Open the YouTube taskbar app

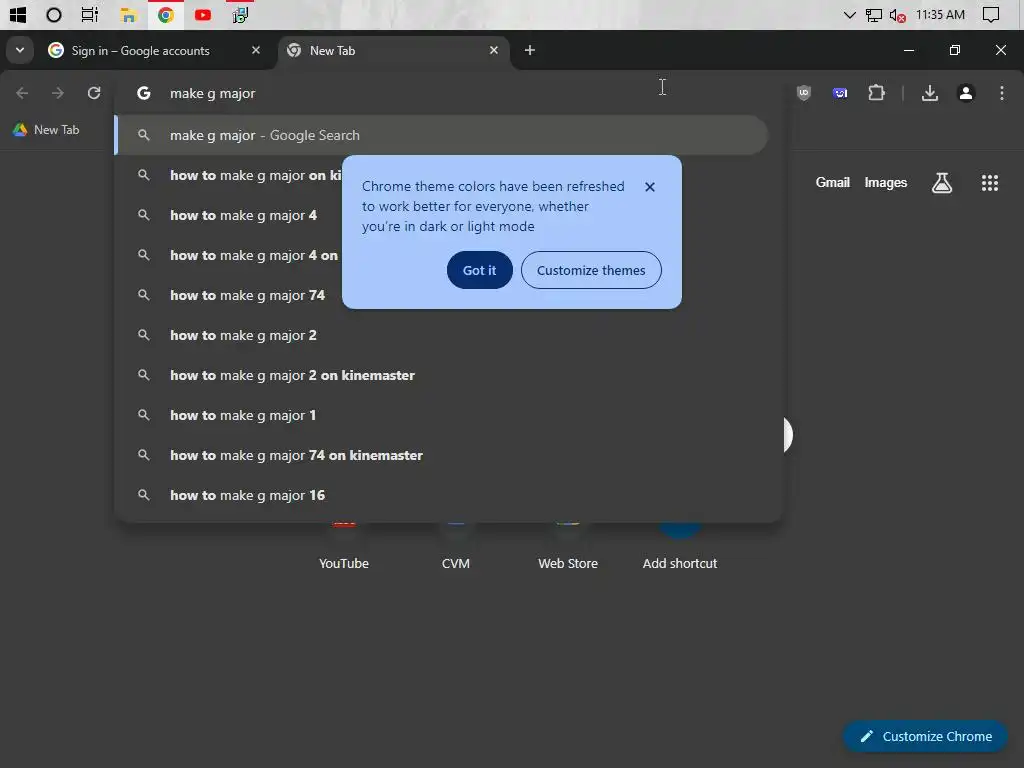(x=203, y=14)
